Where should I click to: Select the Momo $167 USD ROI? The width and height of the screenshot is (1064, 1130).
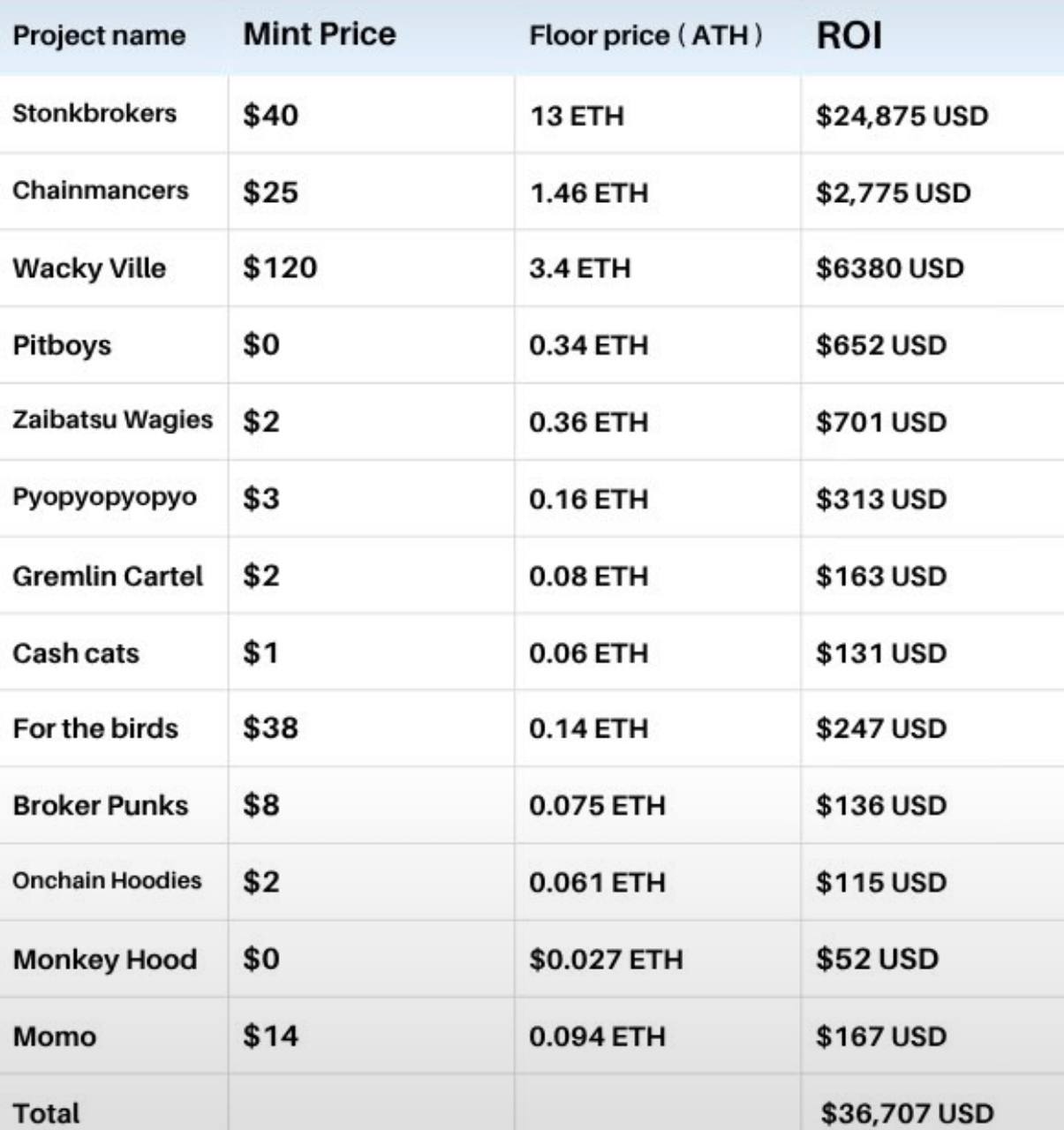(x=880, y=1036)
